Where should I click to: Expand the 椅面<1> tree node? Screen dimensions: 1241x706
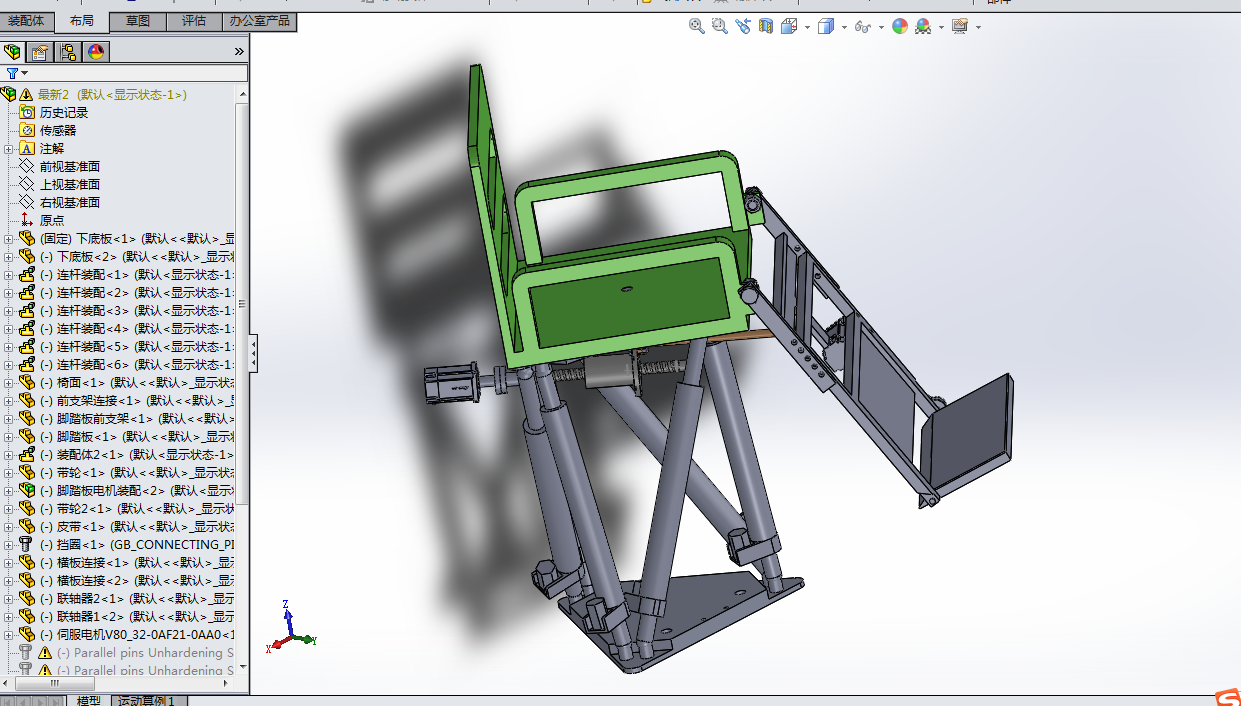point(9,383)
